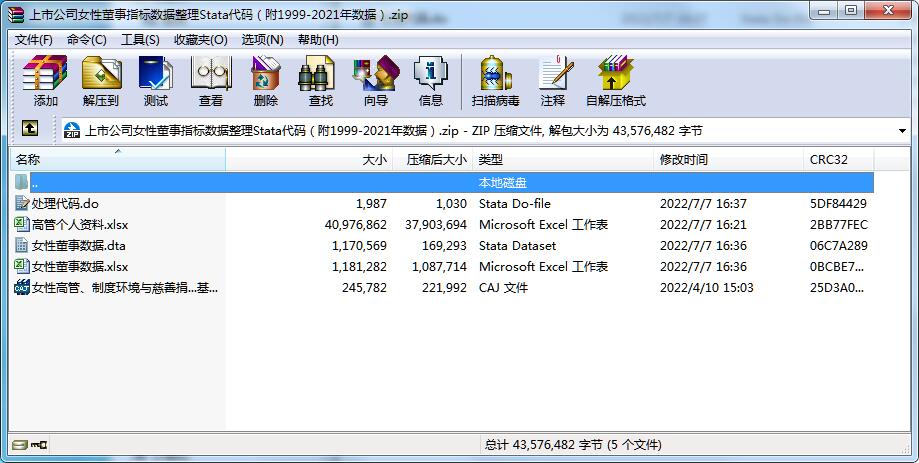The image size is (919, 463).
Task: Click the drive icon in status bar
Action: tap(20, 445)
